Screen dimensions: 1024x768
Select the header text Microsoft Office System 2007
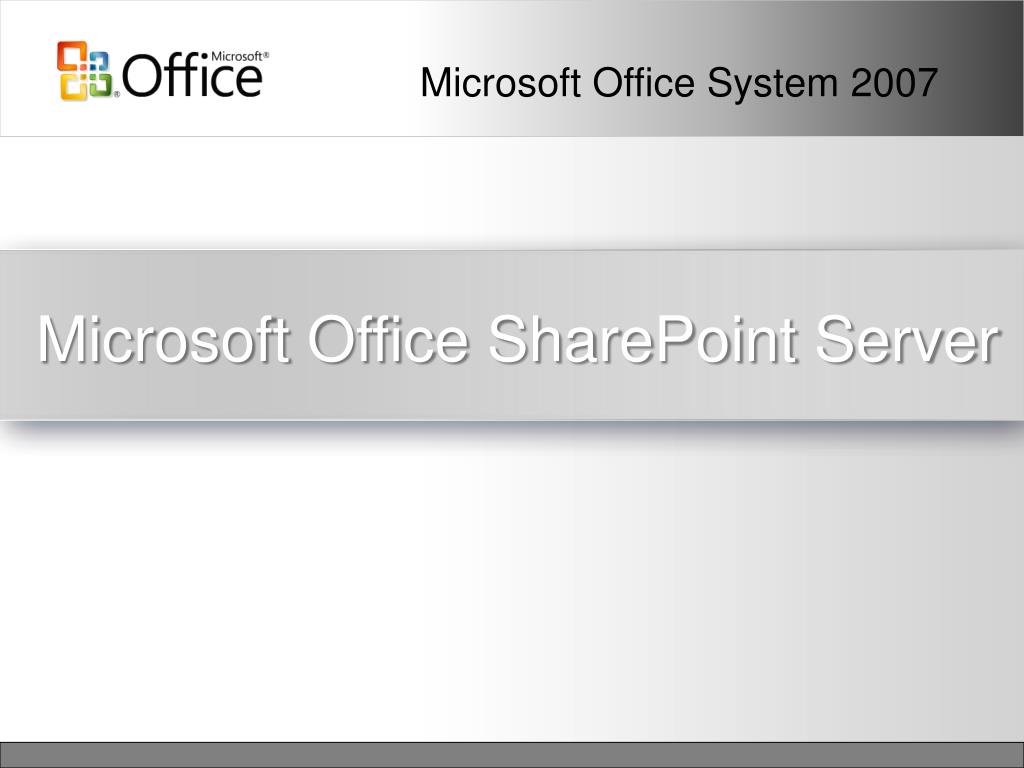679,83
